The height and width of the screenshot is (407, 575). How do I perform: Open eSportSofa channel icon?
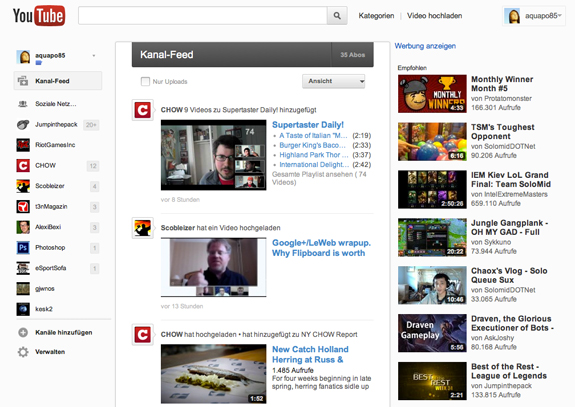click(23, 268)
